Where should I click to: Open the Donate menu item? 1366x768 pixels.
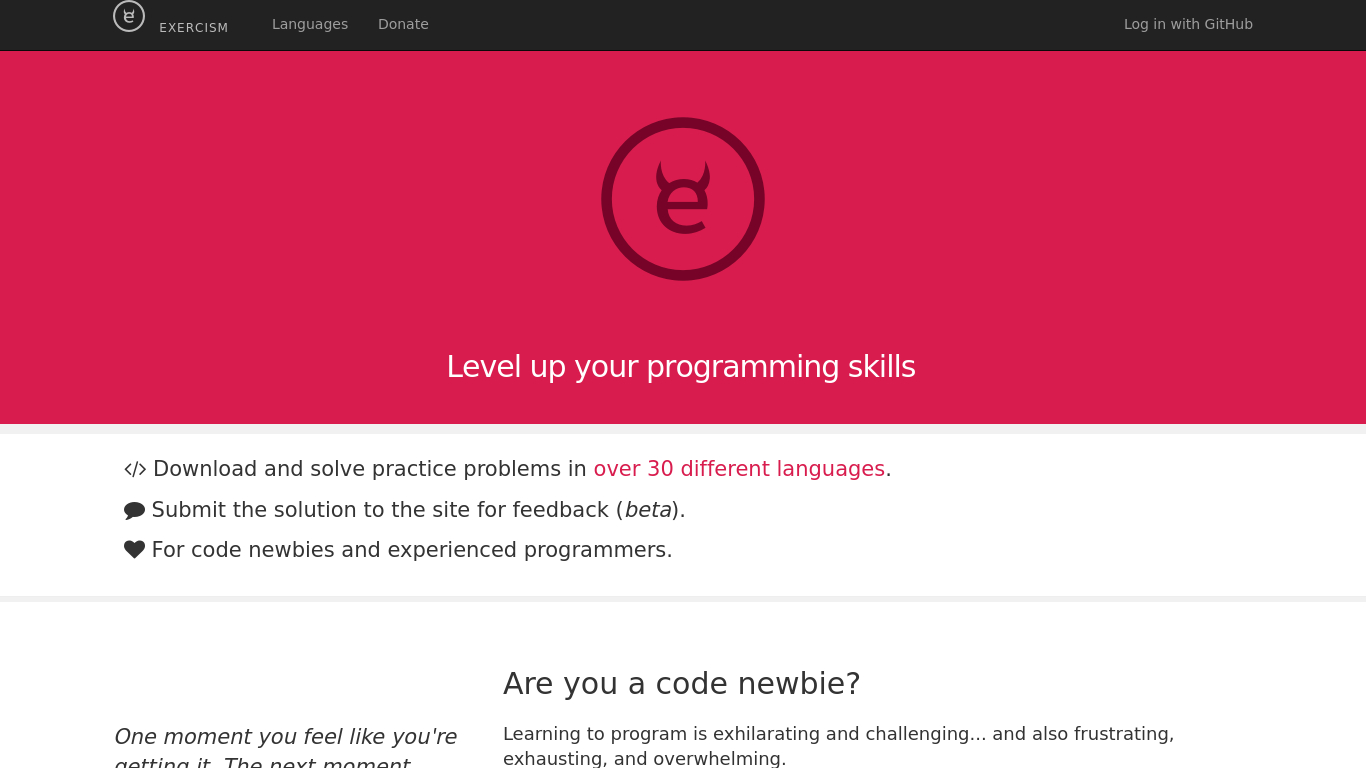[x=403, y=24]
